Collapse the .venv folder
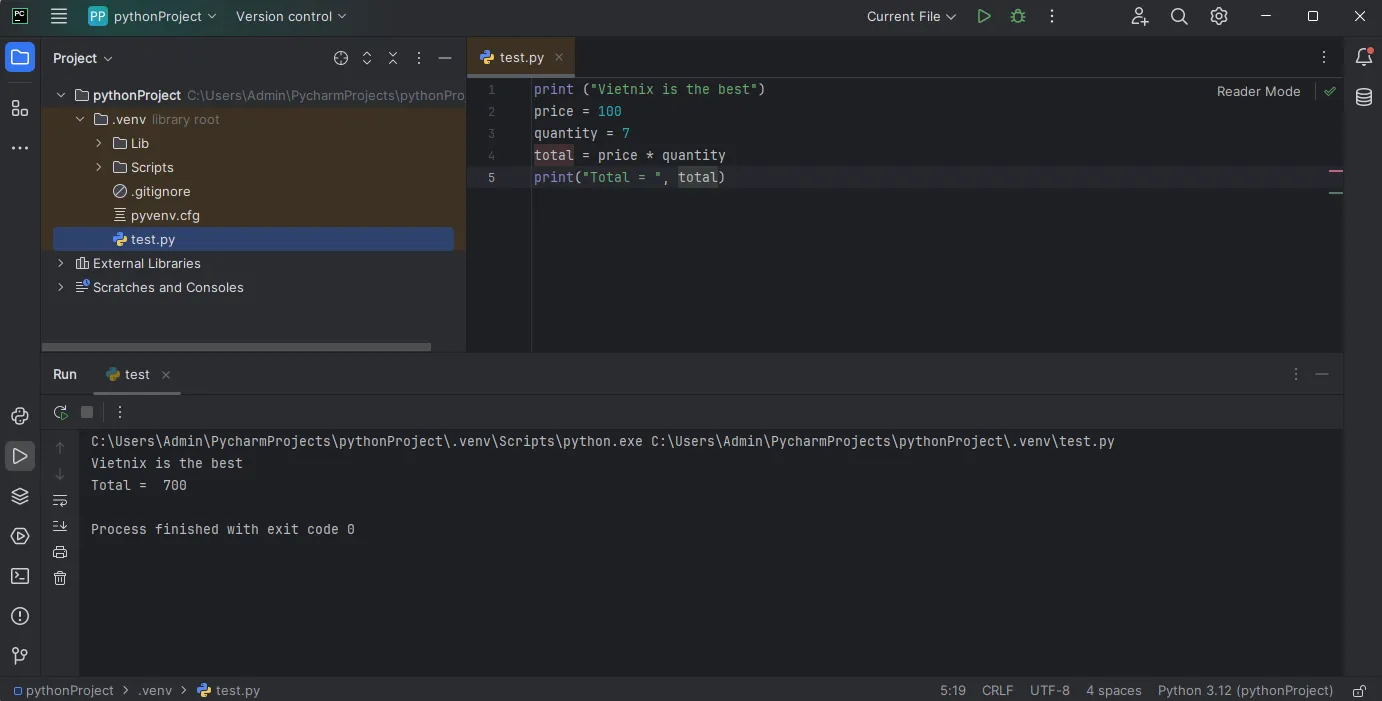The width and height of the screenshot is (1382, 701). (80, 119)
